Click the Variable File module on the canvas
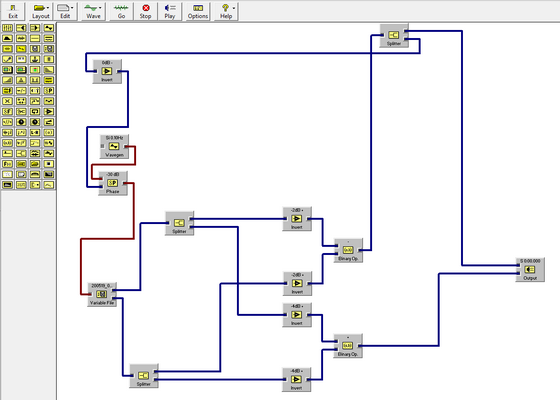 102,295
